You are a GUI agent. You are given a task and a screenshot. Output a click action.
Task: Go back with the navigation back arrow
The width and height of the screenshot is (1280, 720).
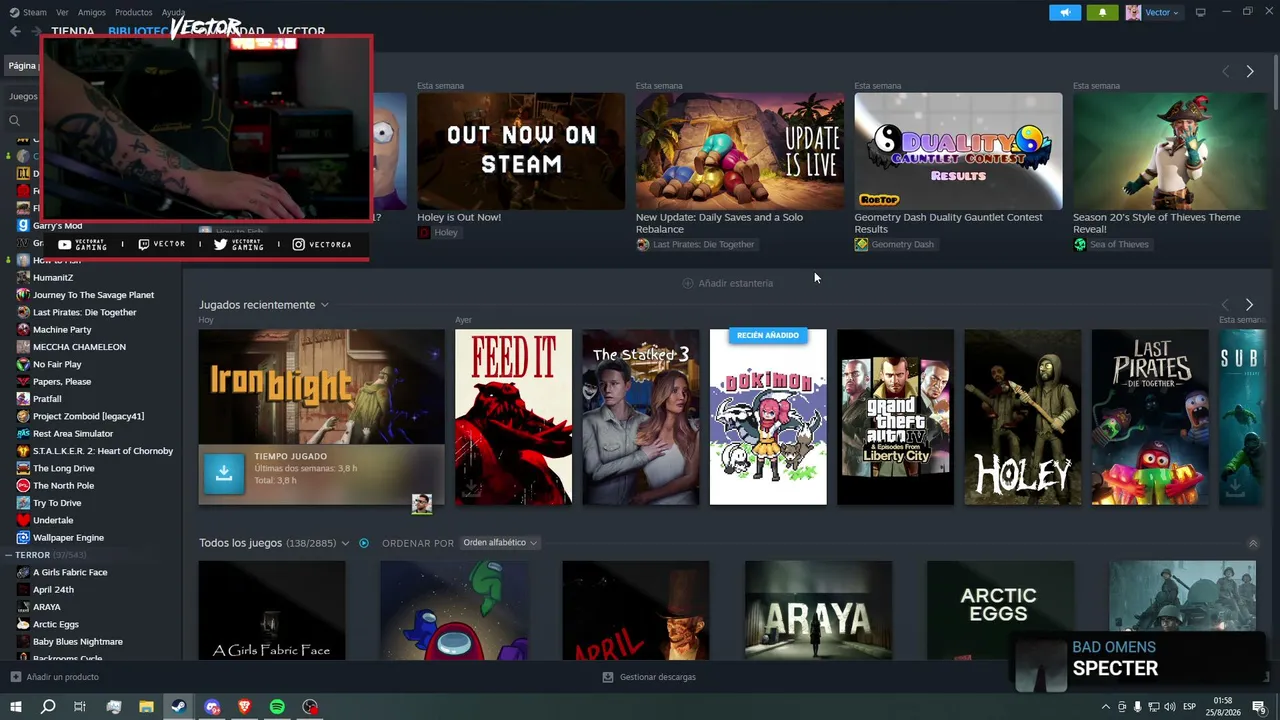click(15, 31)
